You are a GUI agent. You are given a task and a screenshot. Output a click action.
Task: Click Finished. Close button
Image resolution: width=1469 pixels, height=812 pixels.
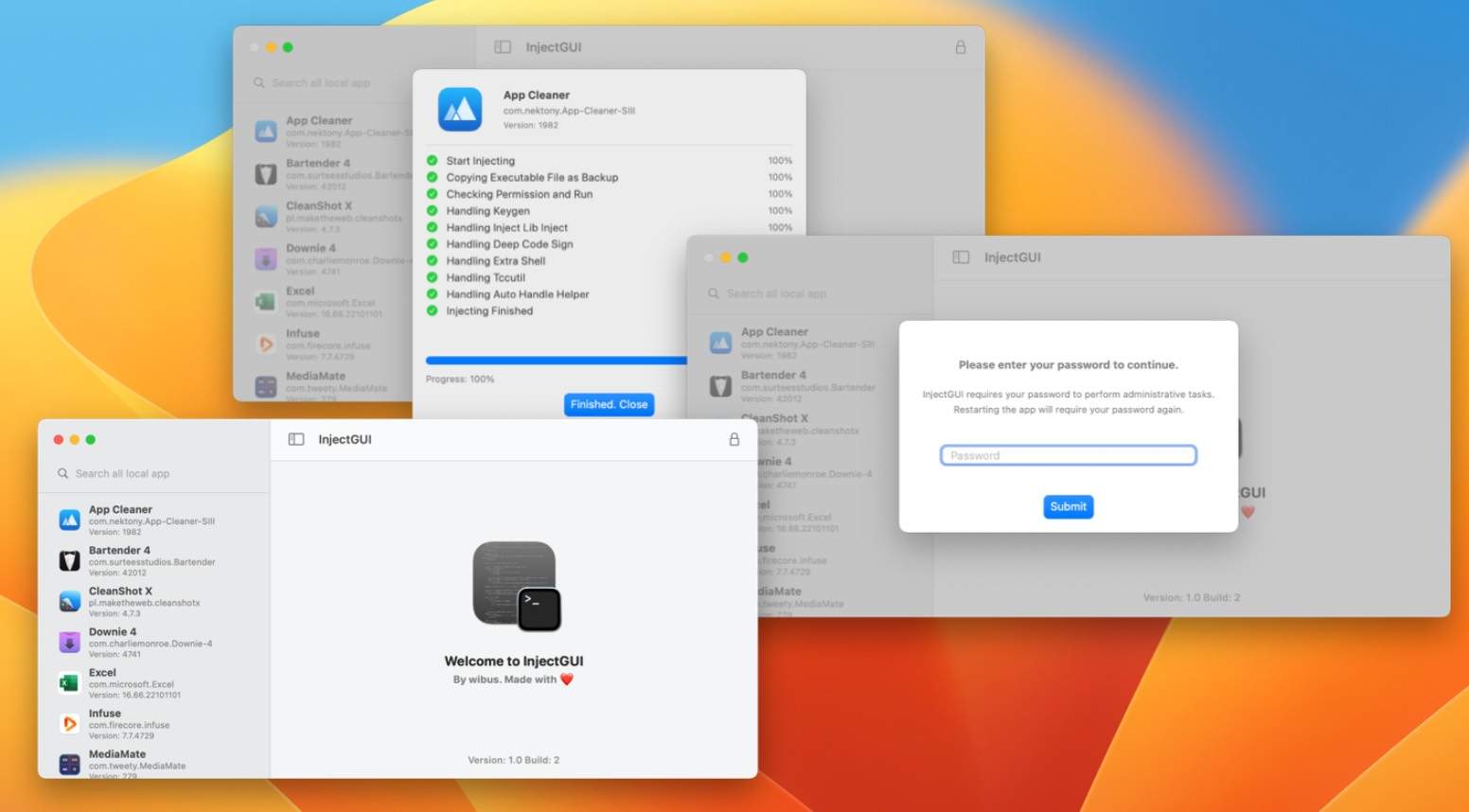[609, 404]
